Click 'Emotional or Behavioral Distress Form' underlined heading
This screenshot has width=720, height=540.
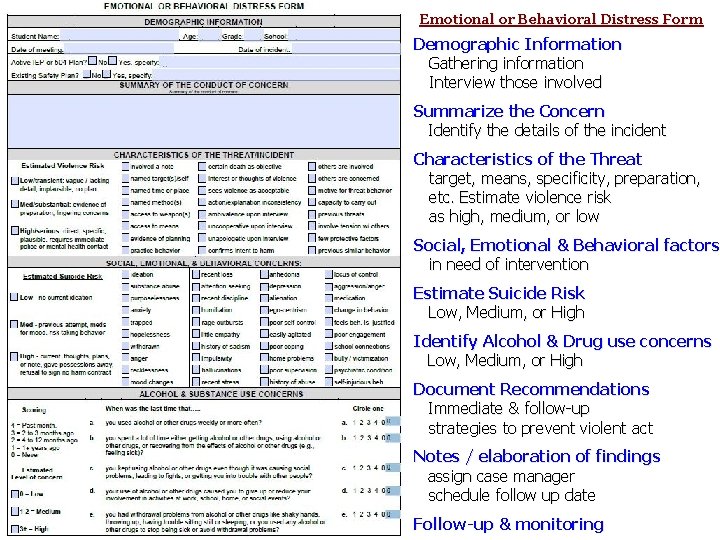(x=561, y=19)
